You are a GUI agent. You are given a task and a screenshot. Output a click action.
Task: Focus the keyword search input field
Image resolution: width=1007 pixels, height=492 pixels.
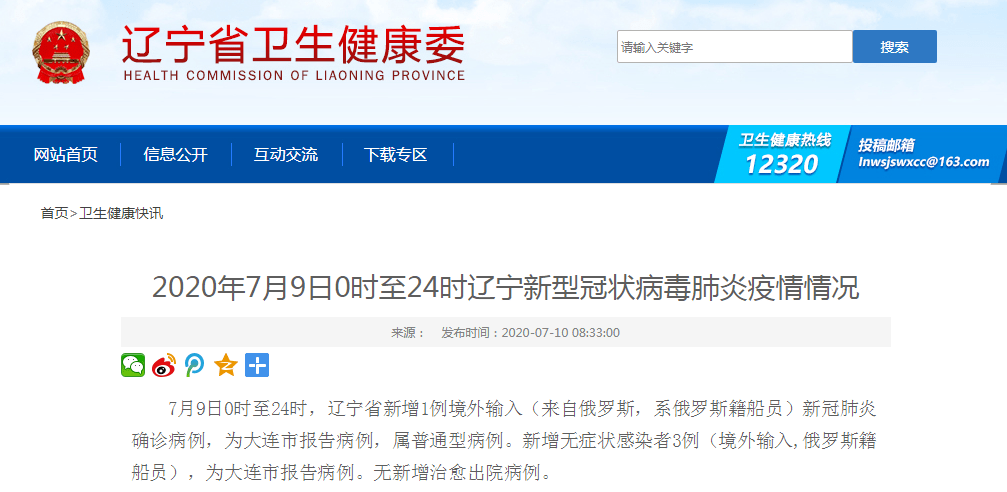pyautogui.click(x=735, y=47)
